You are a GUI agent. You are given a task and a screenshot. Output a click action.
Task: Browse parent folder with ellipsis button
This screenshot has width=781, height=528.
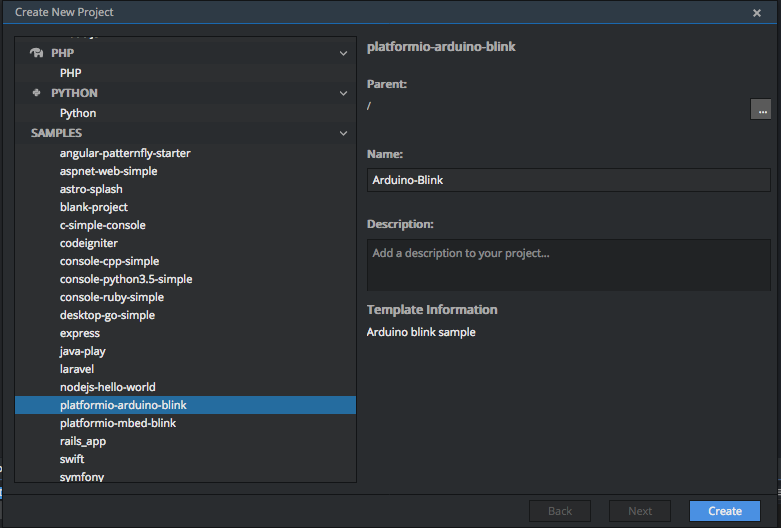coord(761,109)
